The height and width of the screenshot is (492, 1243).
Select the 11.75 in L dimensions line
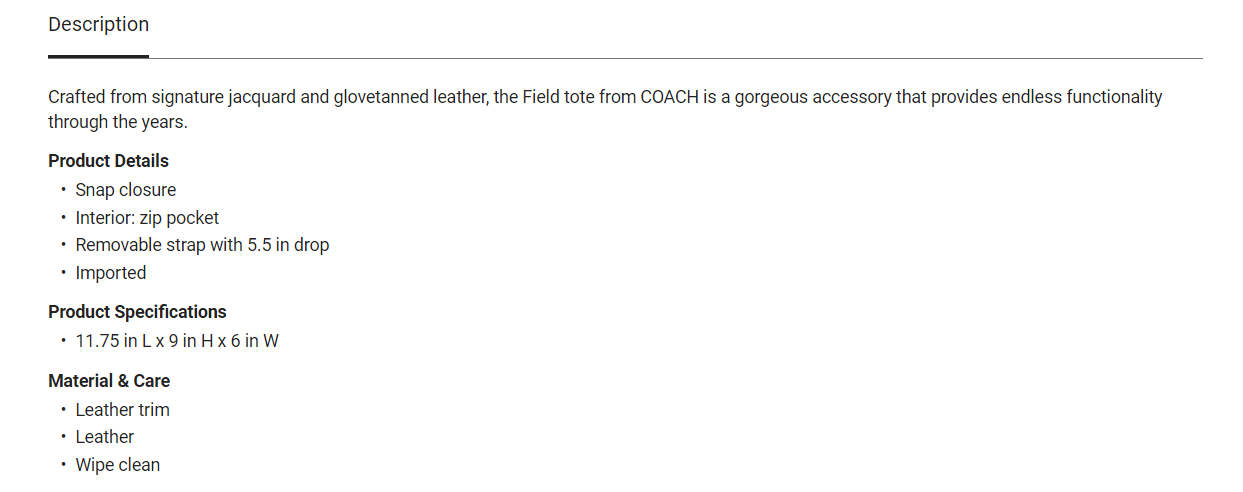pyautogui.click(x=177, y=341)
